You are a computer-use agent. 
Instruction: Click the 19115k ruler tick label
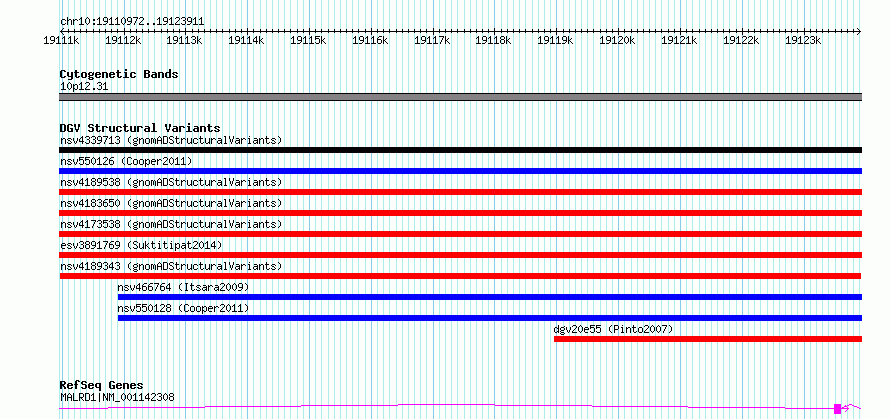click(x=308, y=40)
